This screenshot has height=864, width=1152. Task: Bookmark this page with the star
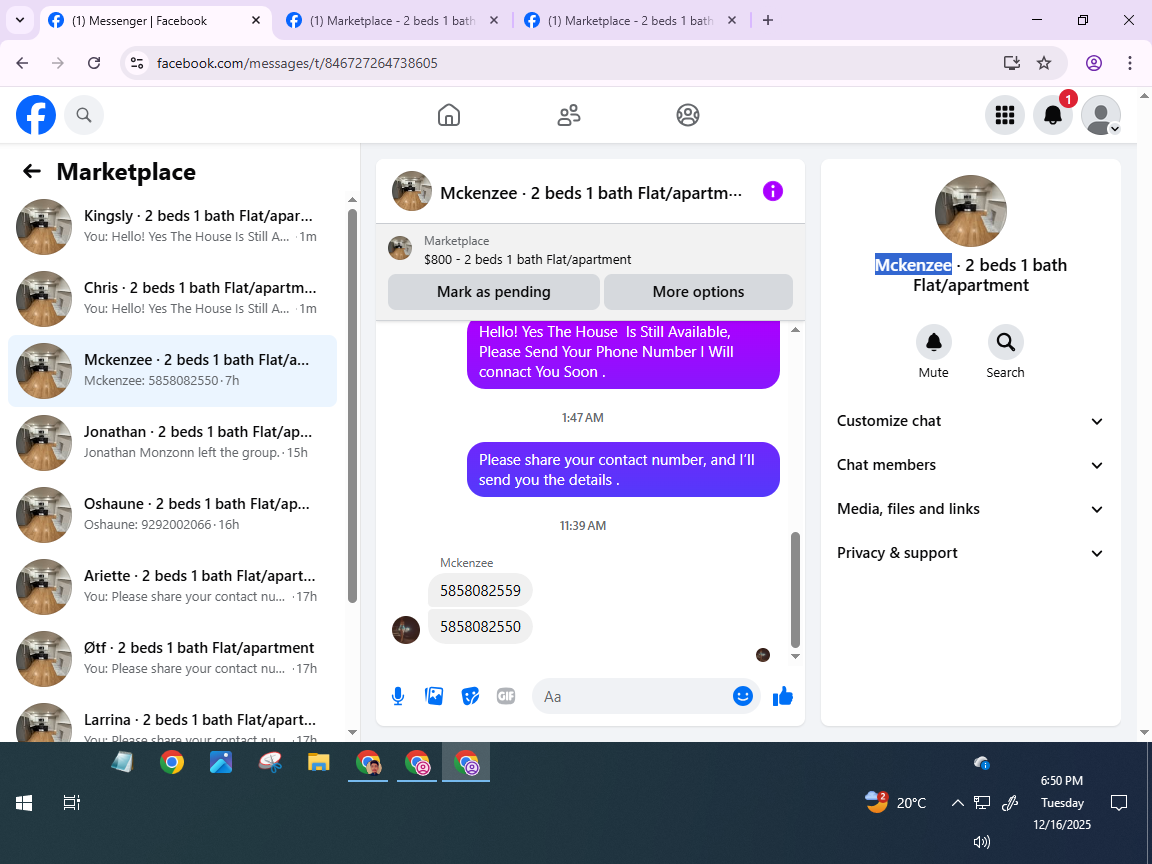pos(1044,63)
